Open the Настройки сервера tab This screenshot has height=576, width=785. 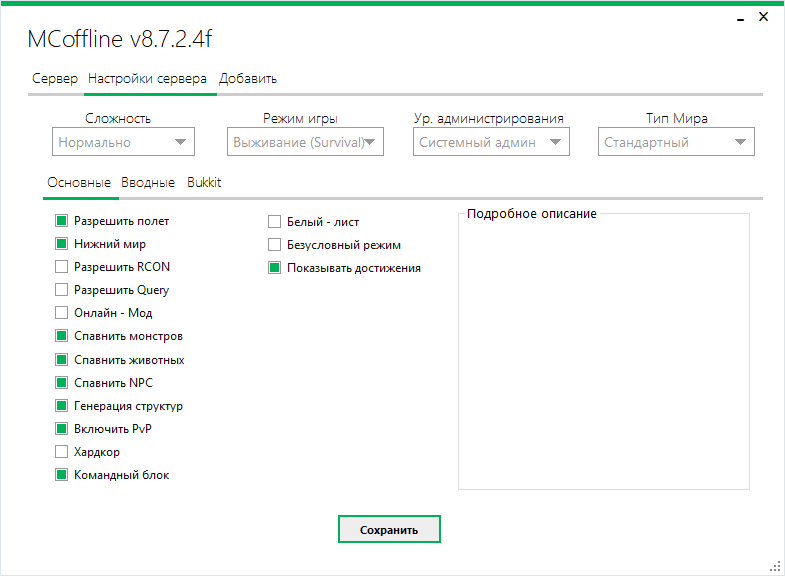coord(147,79)
